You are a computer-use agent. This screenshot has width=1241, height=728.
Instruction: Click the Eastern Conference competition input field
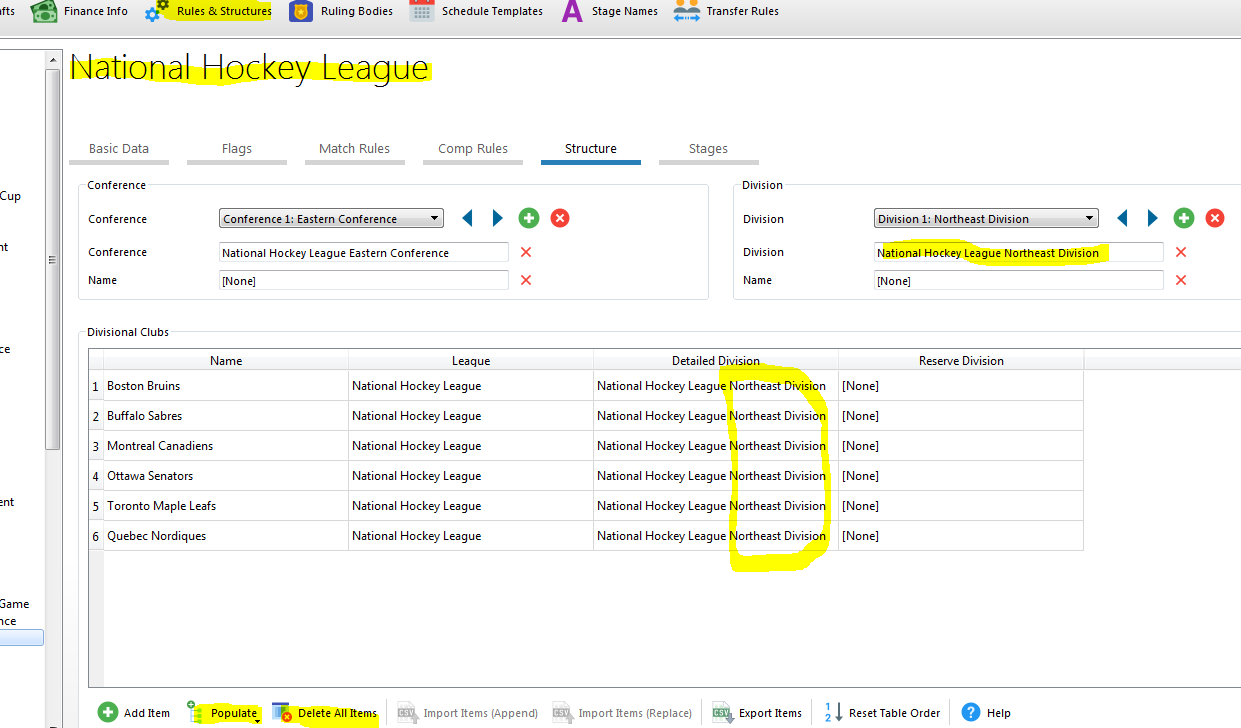pos(364,253)
